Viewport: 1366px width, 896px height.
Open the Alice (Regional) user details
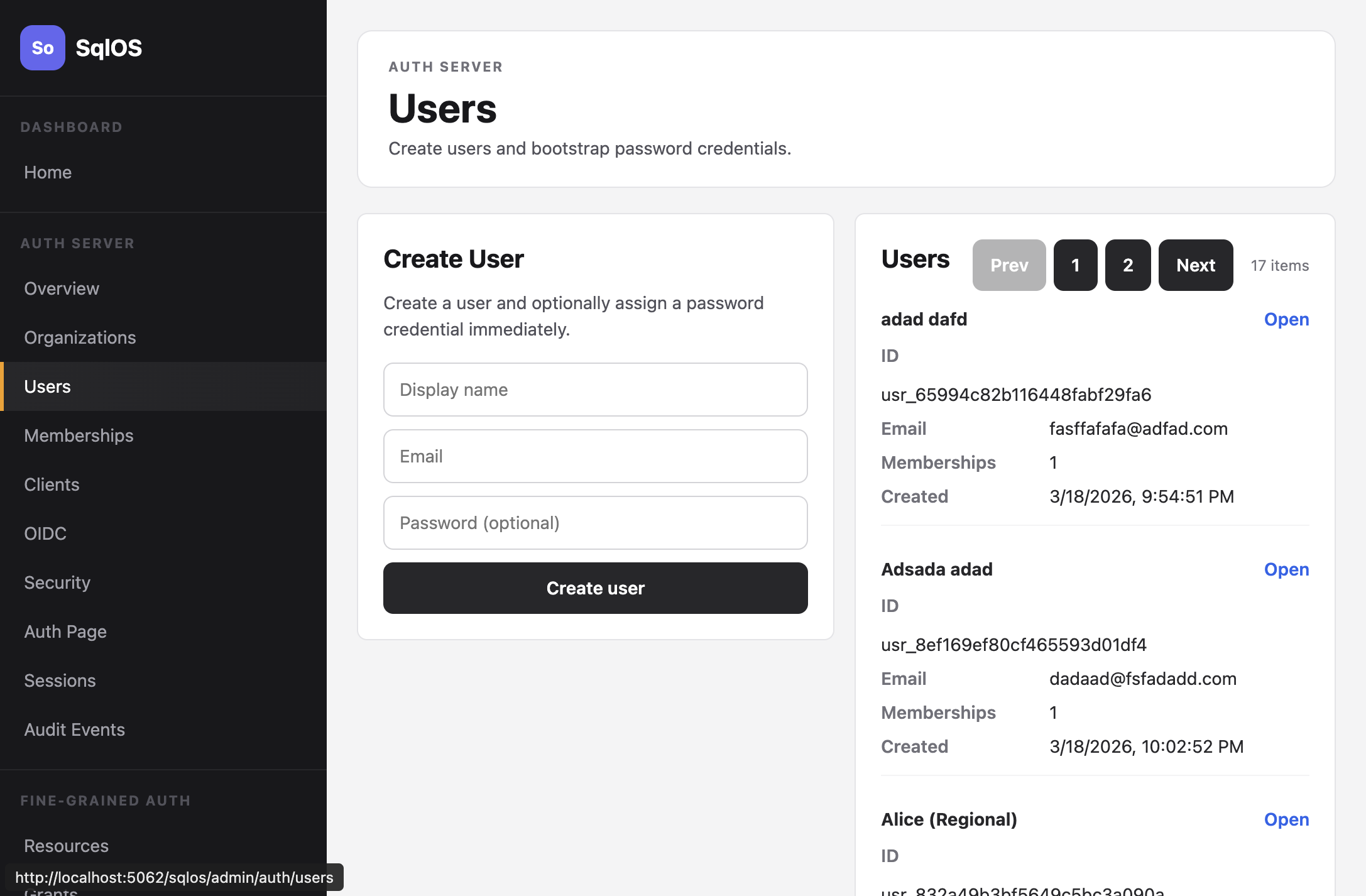(1286, 819)
